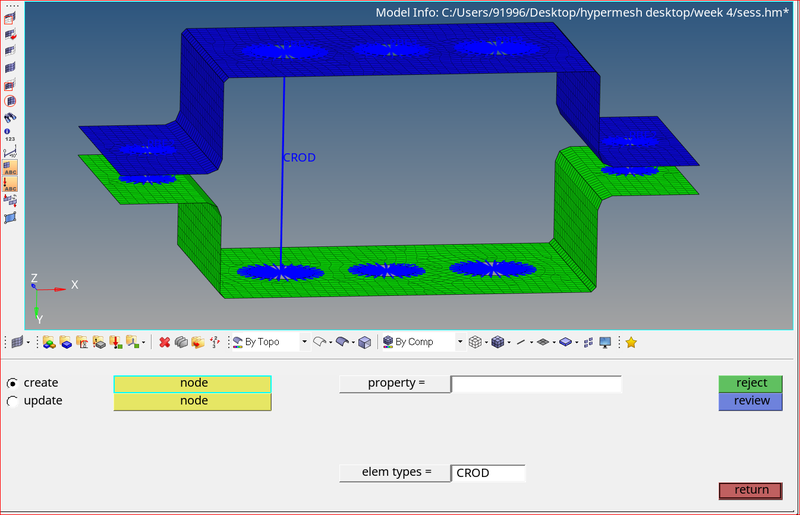
Task: Open the Find tool binoculars icon
Action: click(x=10, y=117)
